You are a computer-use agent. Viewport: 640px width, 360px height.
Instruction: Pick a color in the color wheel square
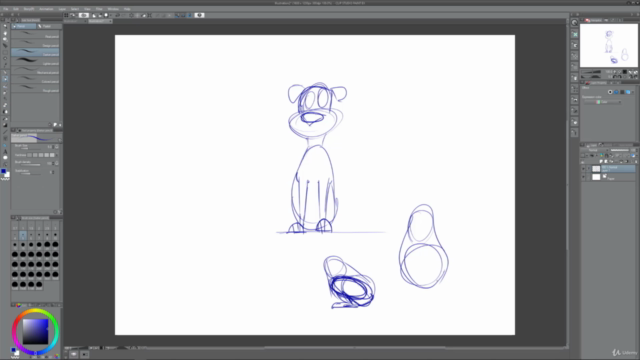(x=35, y=331)
